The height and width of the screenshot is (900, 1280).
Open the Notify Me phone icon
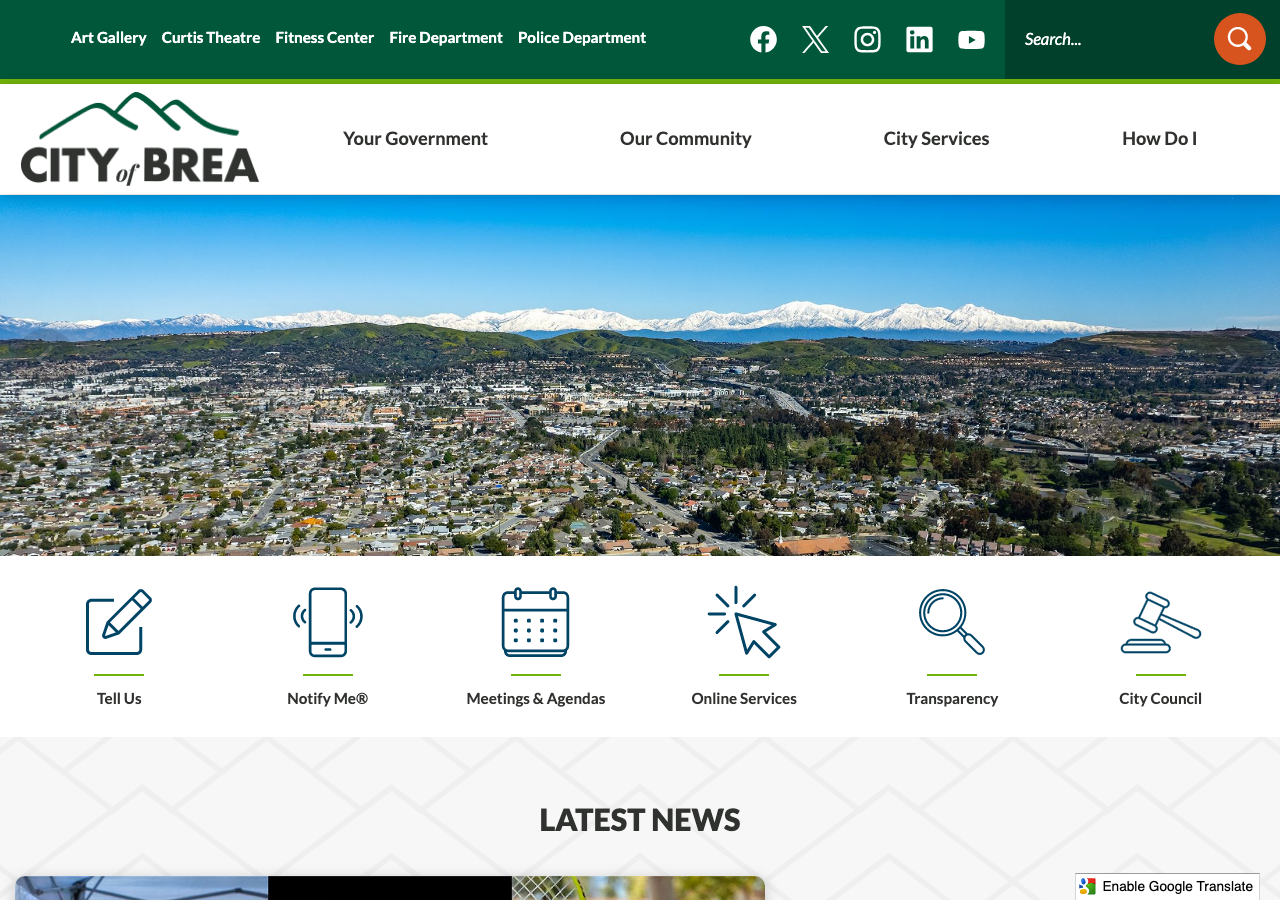click(328, 621)
